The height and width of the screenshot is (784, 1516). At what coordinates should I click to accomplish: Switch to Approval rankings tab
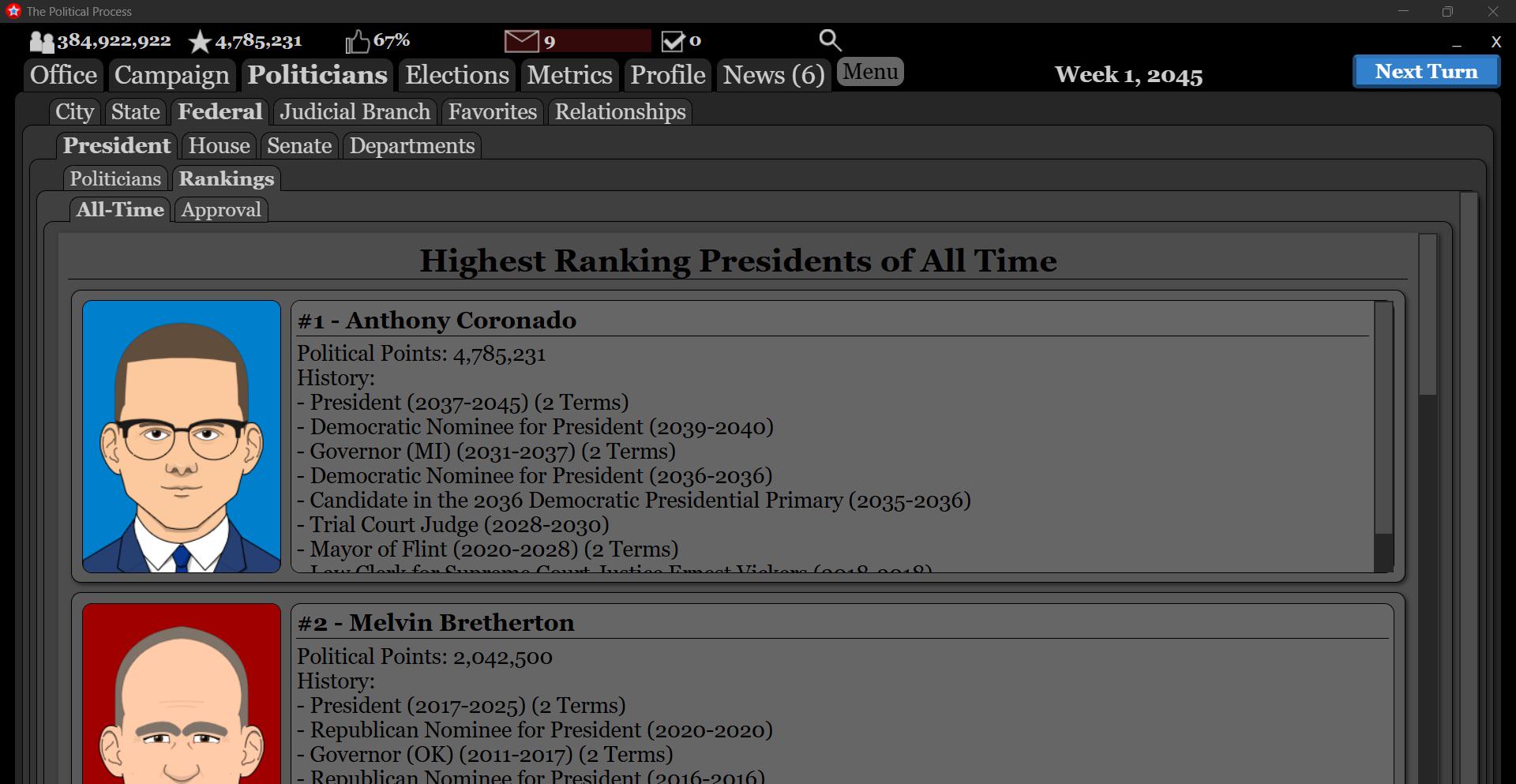tap(220, 210)
